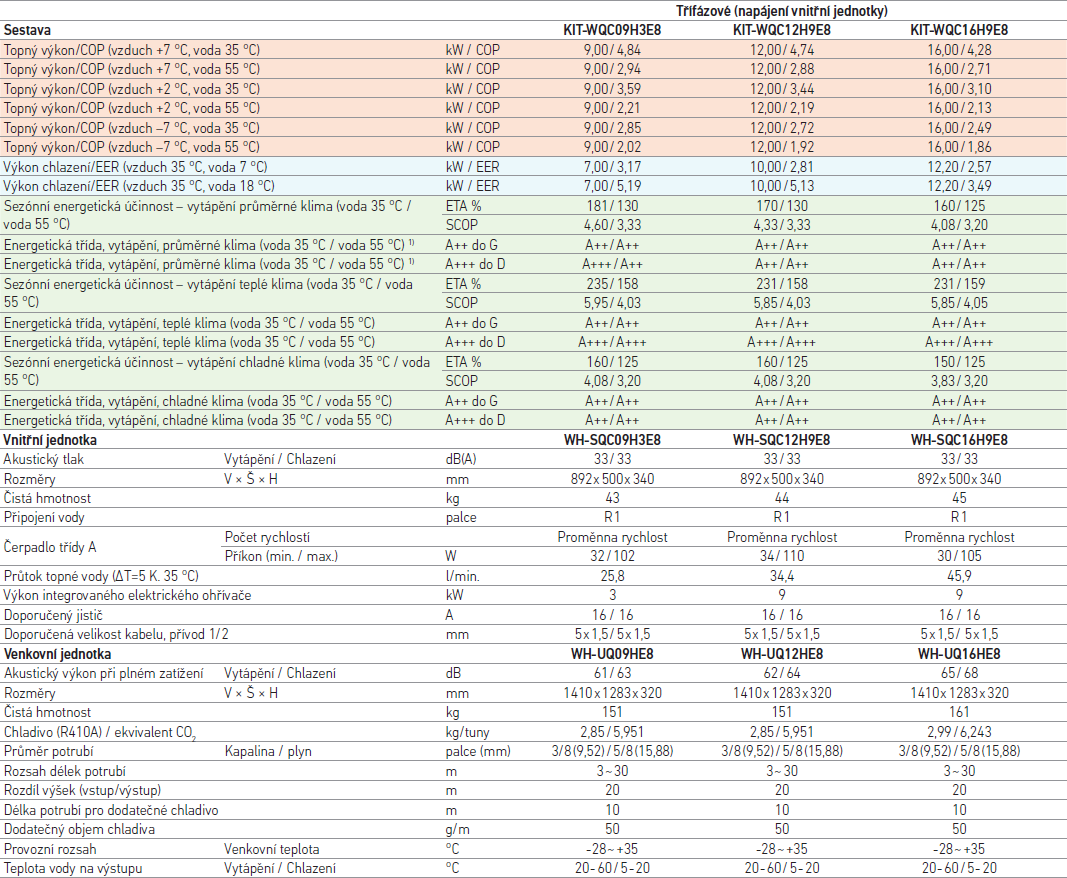Click the 'Provozní rozsah' row label
The height and width of the screenshot is (878, 1067).
tap(50, 849)
